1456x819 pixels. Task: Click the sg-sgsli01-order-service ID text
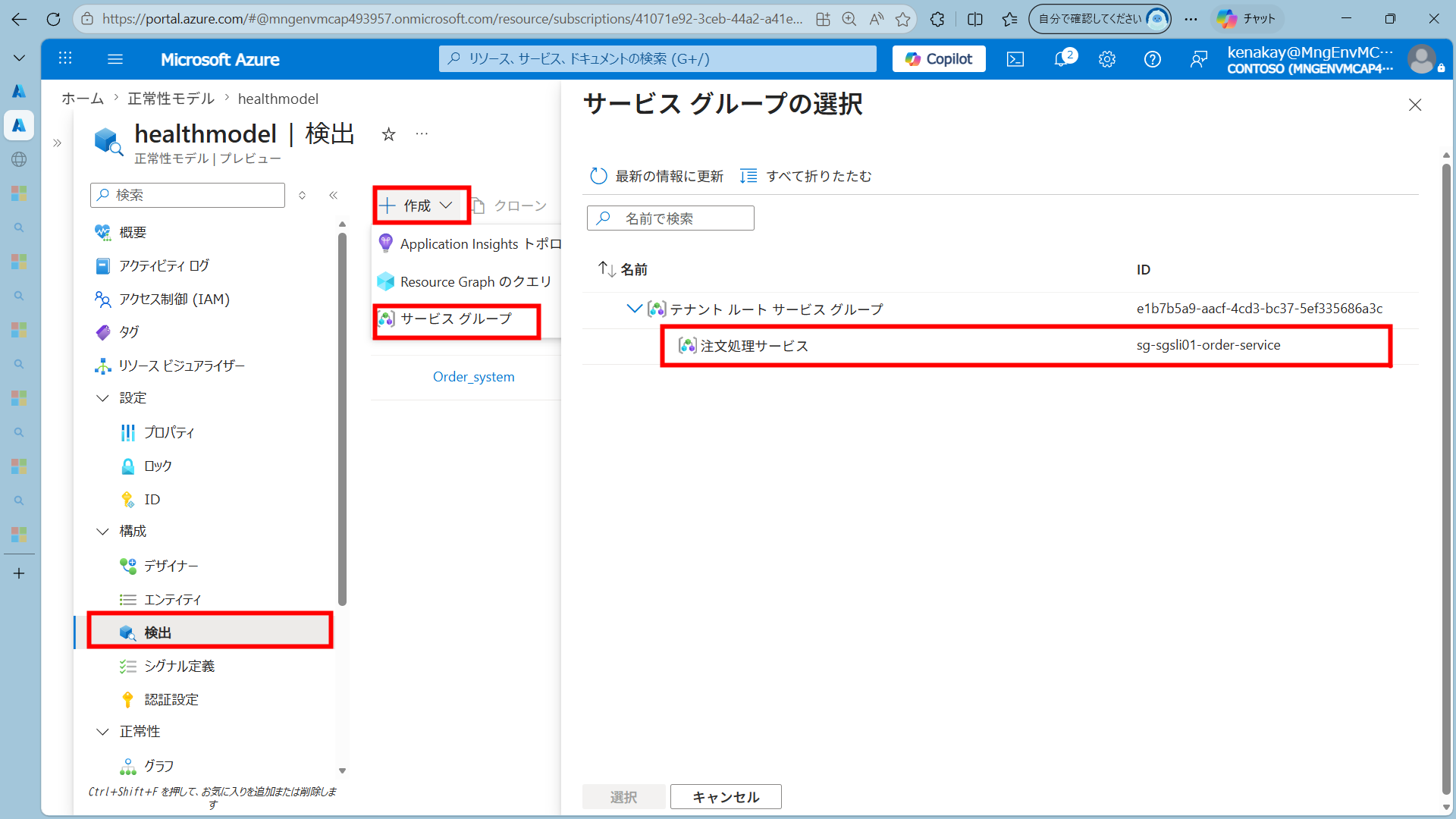(1208, 345)
